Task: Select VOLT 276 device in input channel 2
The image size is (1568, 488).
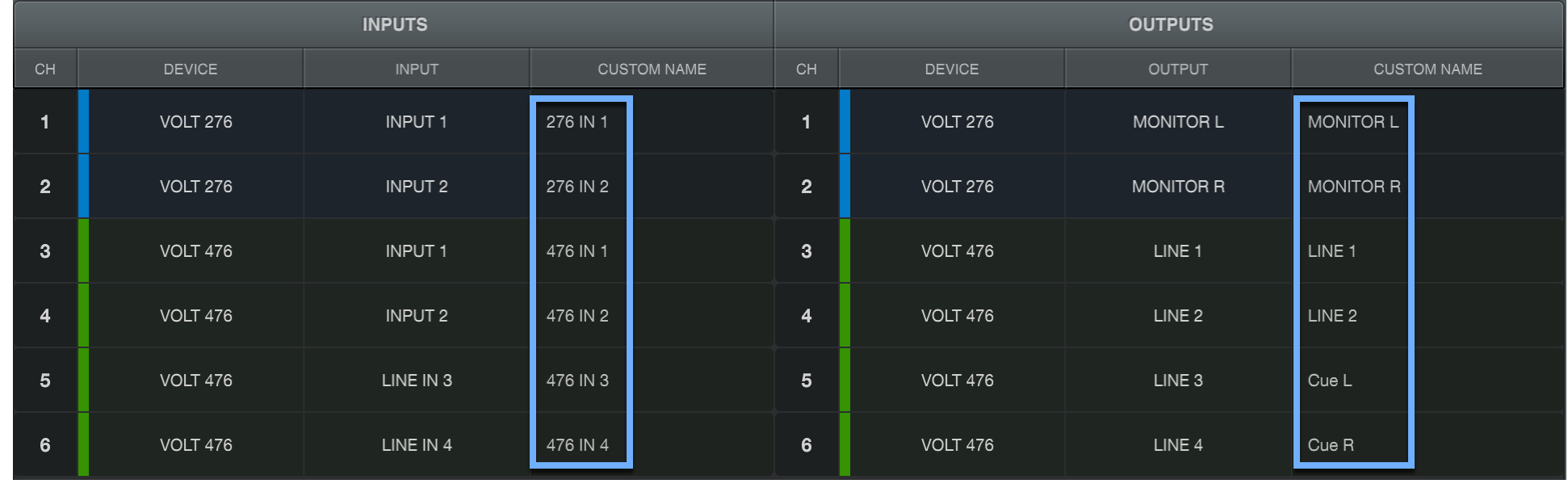Action: (x=196, y=187)
